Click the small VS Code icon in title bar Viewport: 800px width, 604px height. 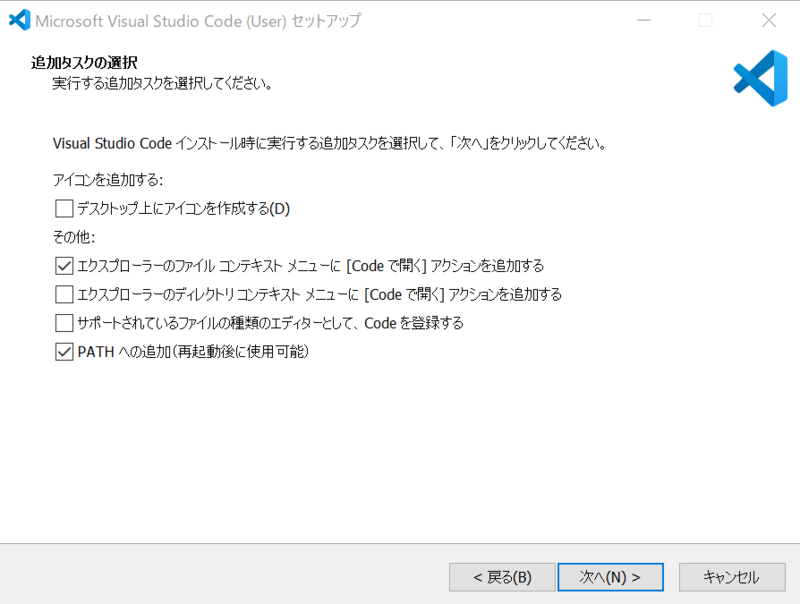pos(20,20)
